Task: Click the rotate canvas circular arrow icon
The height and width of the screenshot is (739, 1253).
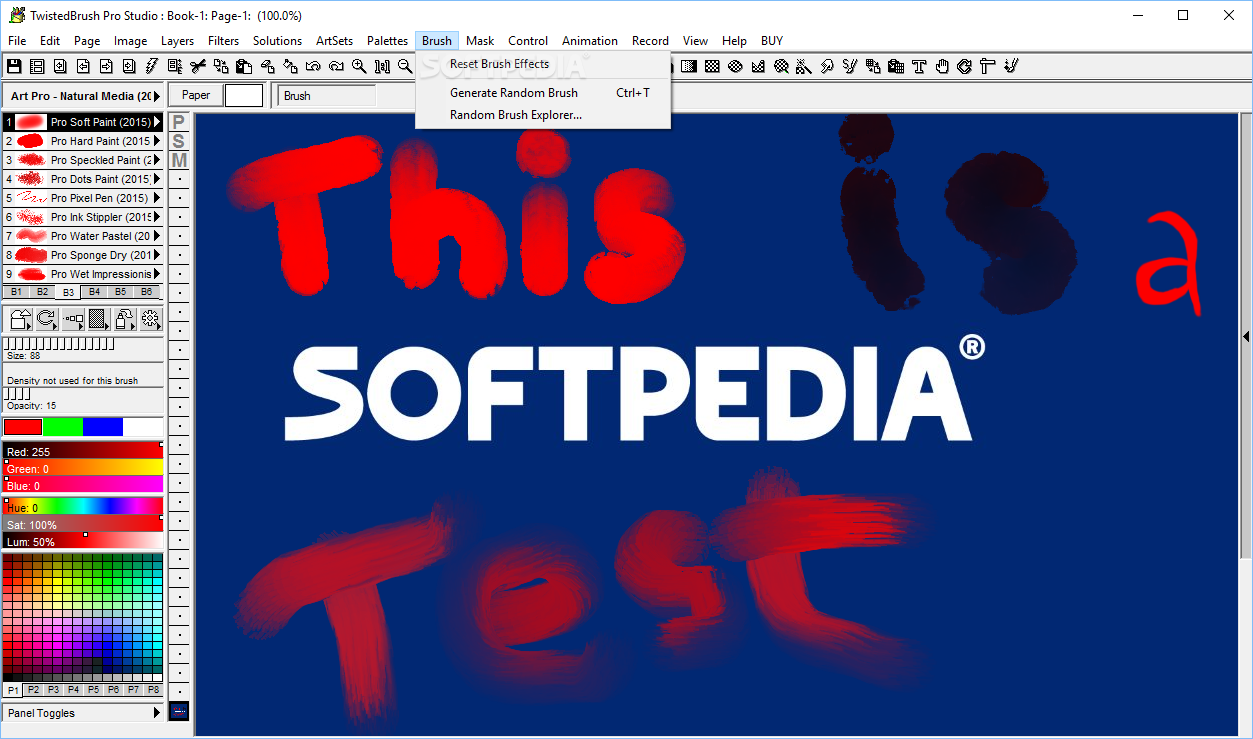Action: point(965,66)
